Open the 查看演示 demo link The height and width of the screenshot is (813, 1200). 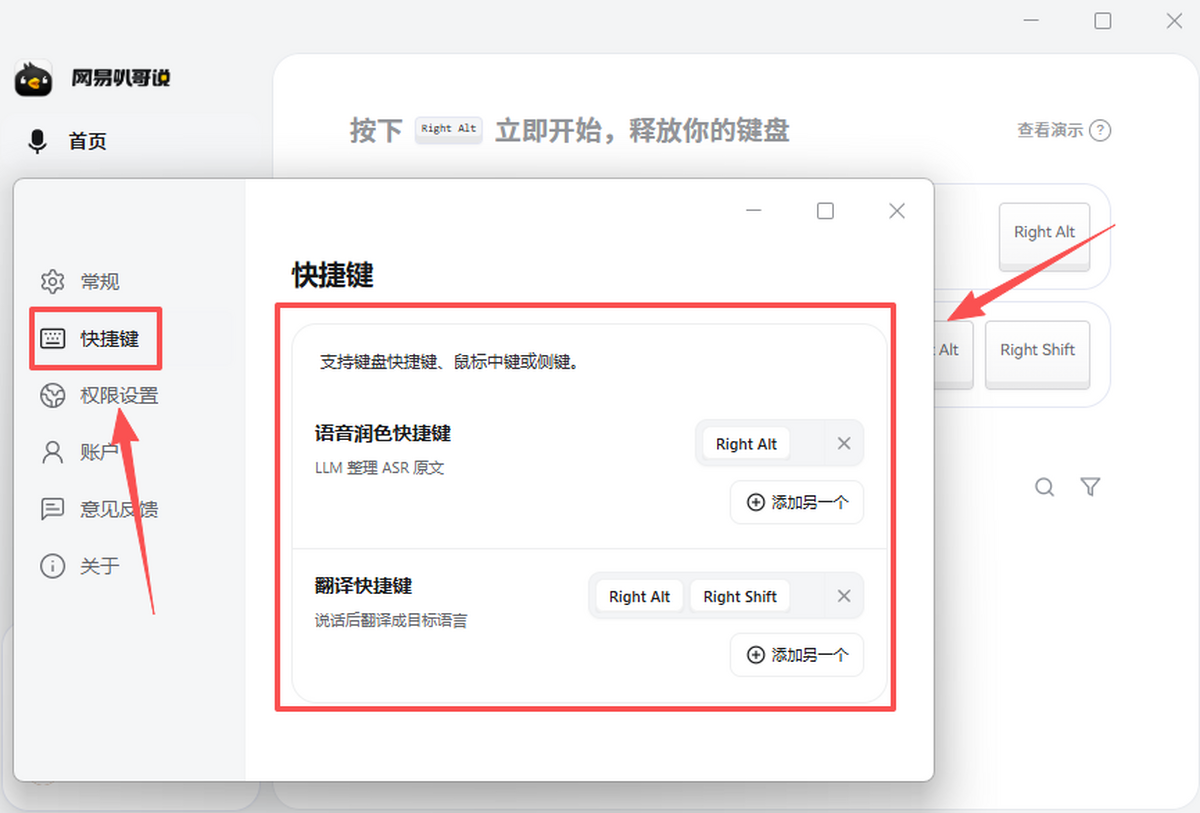click(x=1063, y=130)
